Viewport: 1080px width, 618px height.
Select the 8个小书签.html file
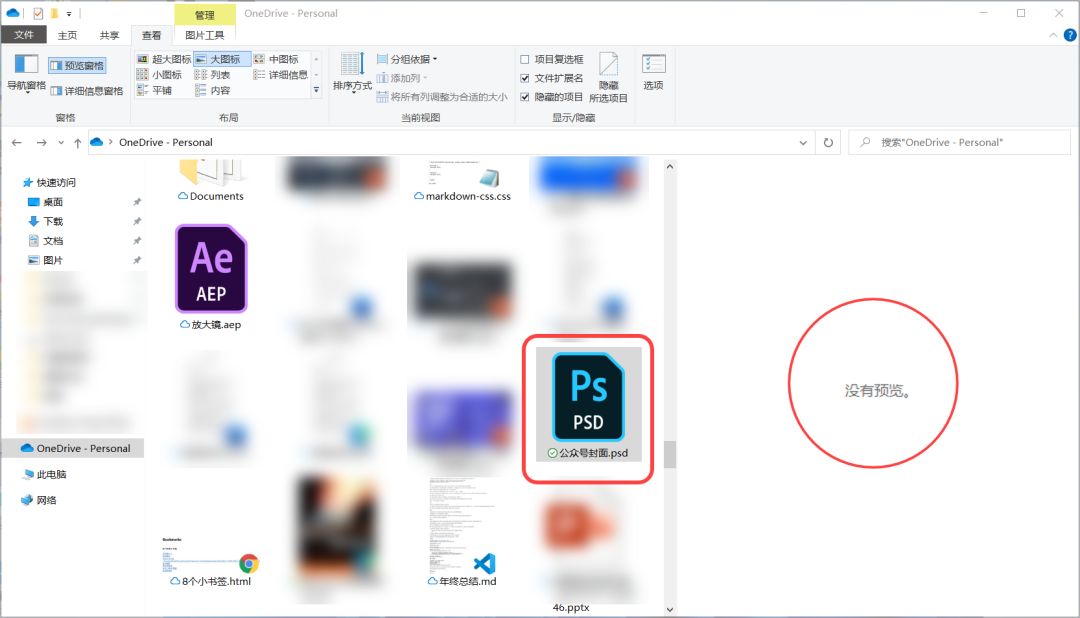pyautogui.click(x=211, y=560)
